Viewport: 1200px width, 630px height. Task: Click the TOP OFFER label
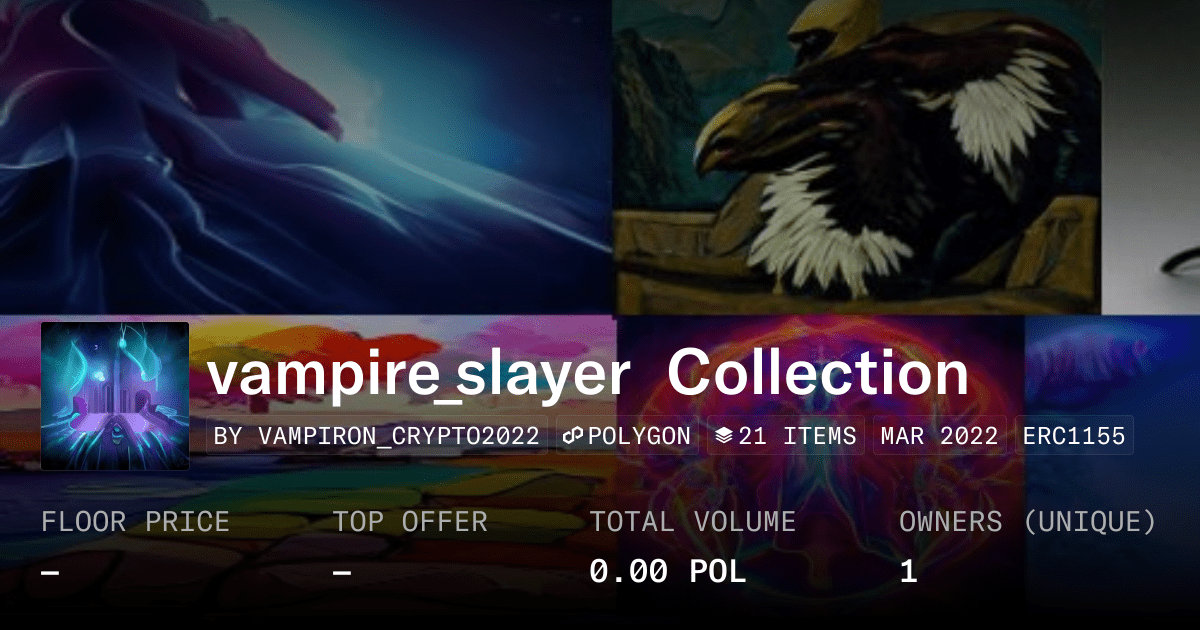410,522
